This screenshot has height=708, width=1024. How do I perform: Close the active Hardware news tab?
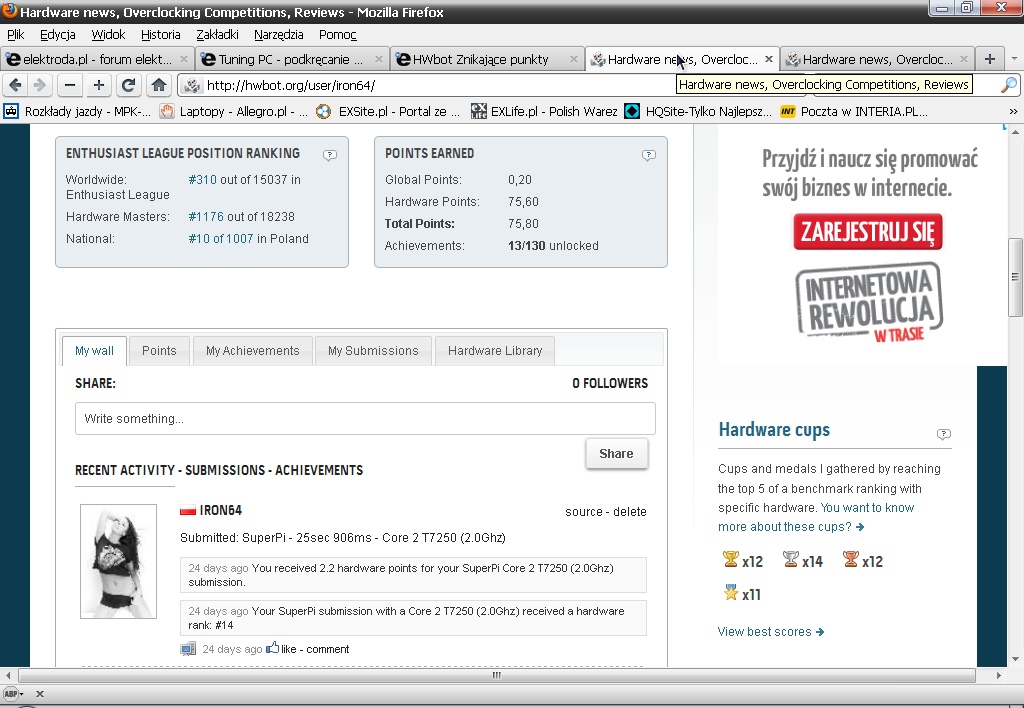point(769,59)
